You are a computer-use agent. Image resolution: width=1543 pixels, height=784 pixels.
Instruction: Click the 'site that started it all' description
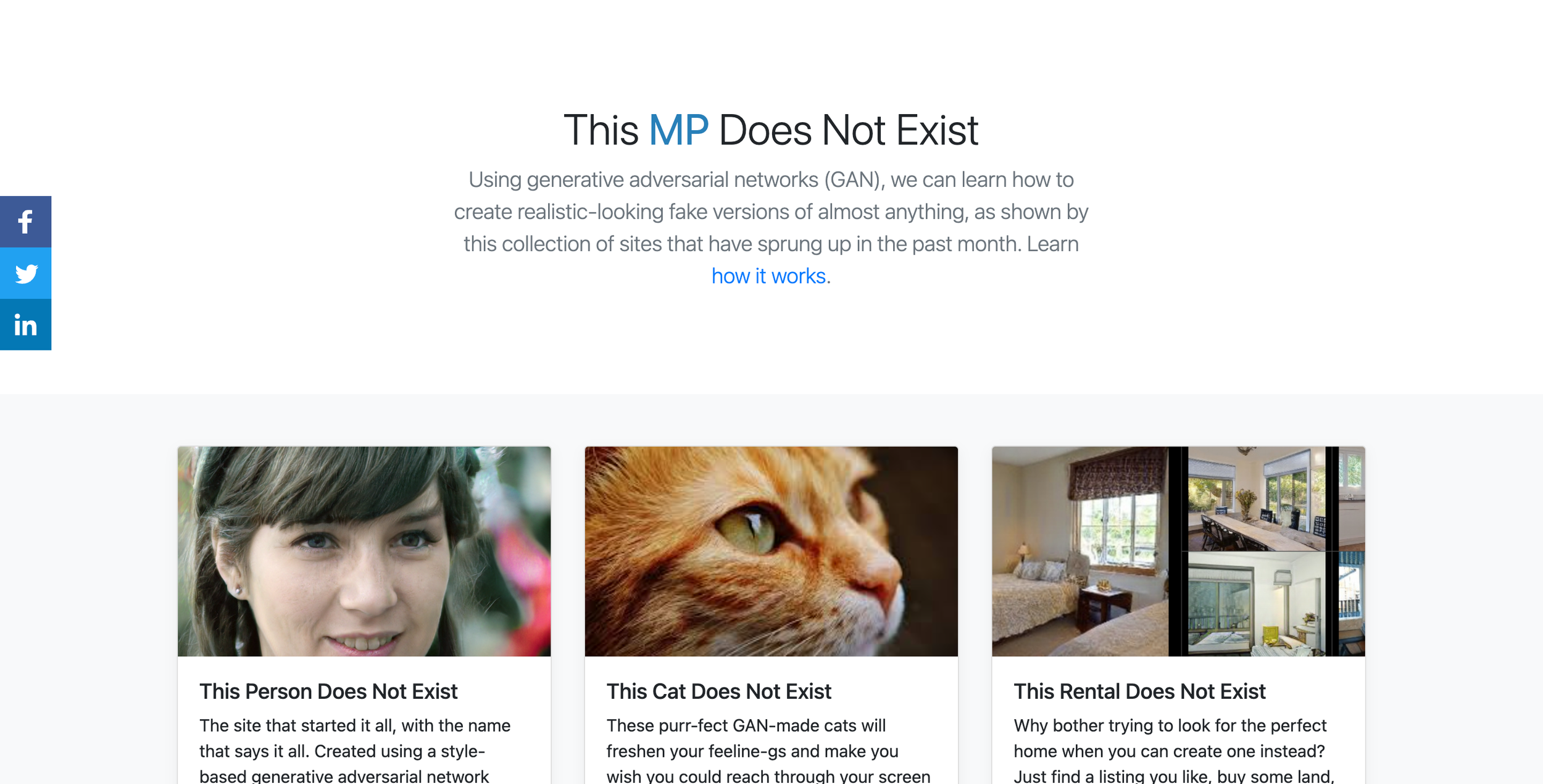pyautogui.click(x=355, y=751)
